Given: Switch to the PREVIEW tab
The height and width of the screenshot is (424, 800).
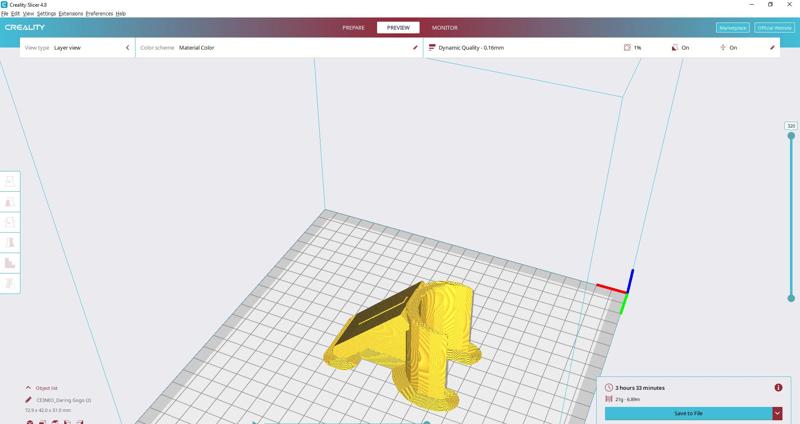Looking at the screenshot, I should 398,28.
